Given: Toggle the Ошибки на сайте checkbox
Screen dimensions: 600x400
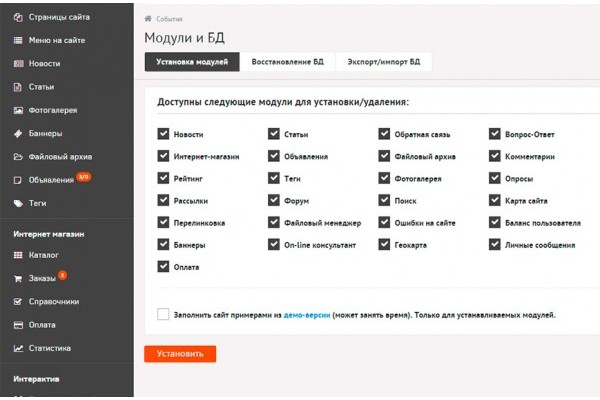Looking at the screenshot, I should (x=384, y=222).
